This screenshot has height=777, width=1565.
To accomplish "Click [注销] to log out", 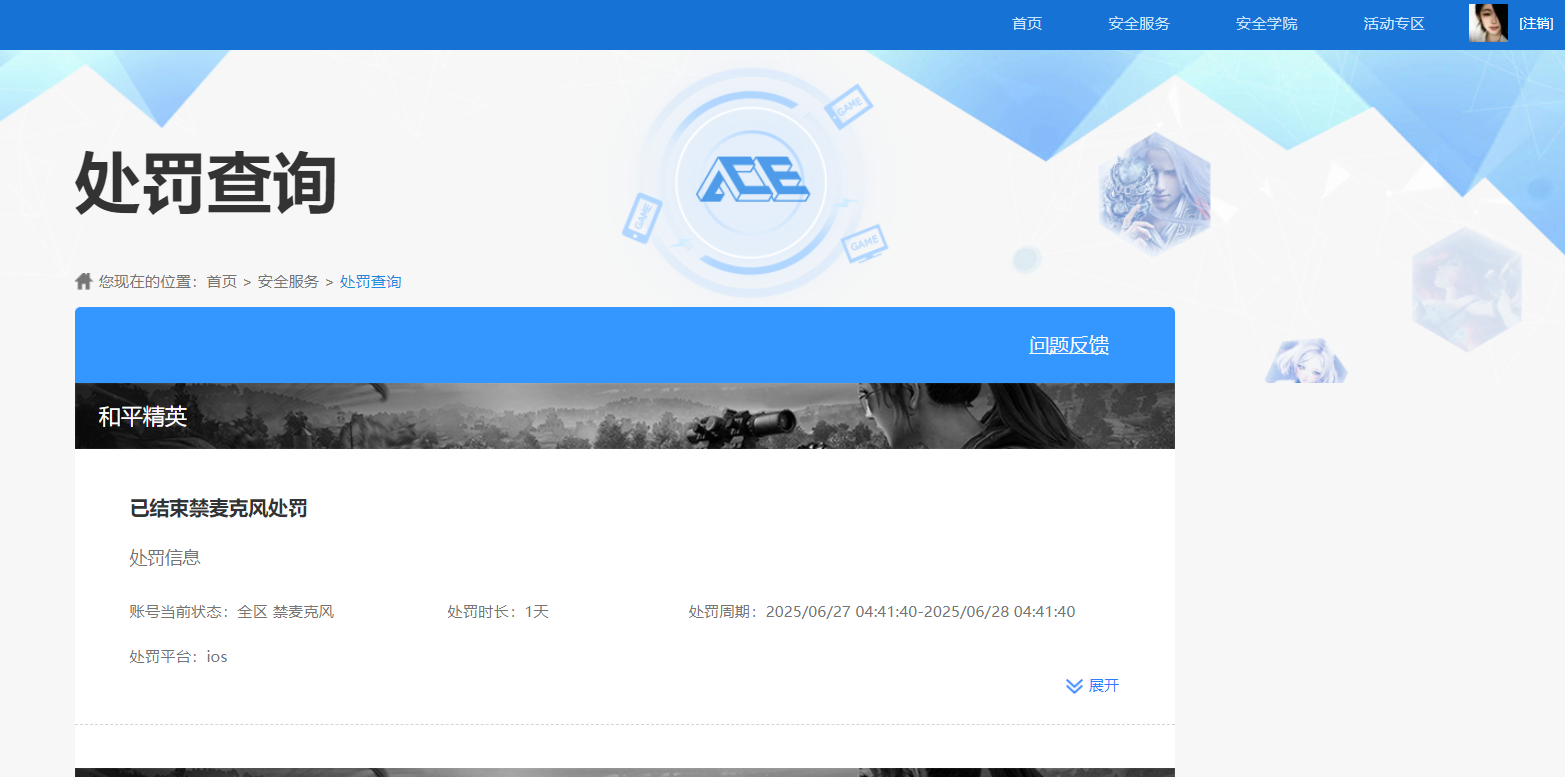I will (x=1536, y=22).
